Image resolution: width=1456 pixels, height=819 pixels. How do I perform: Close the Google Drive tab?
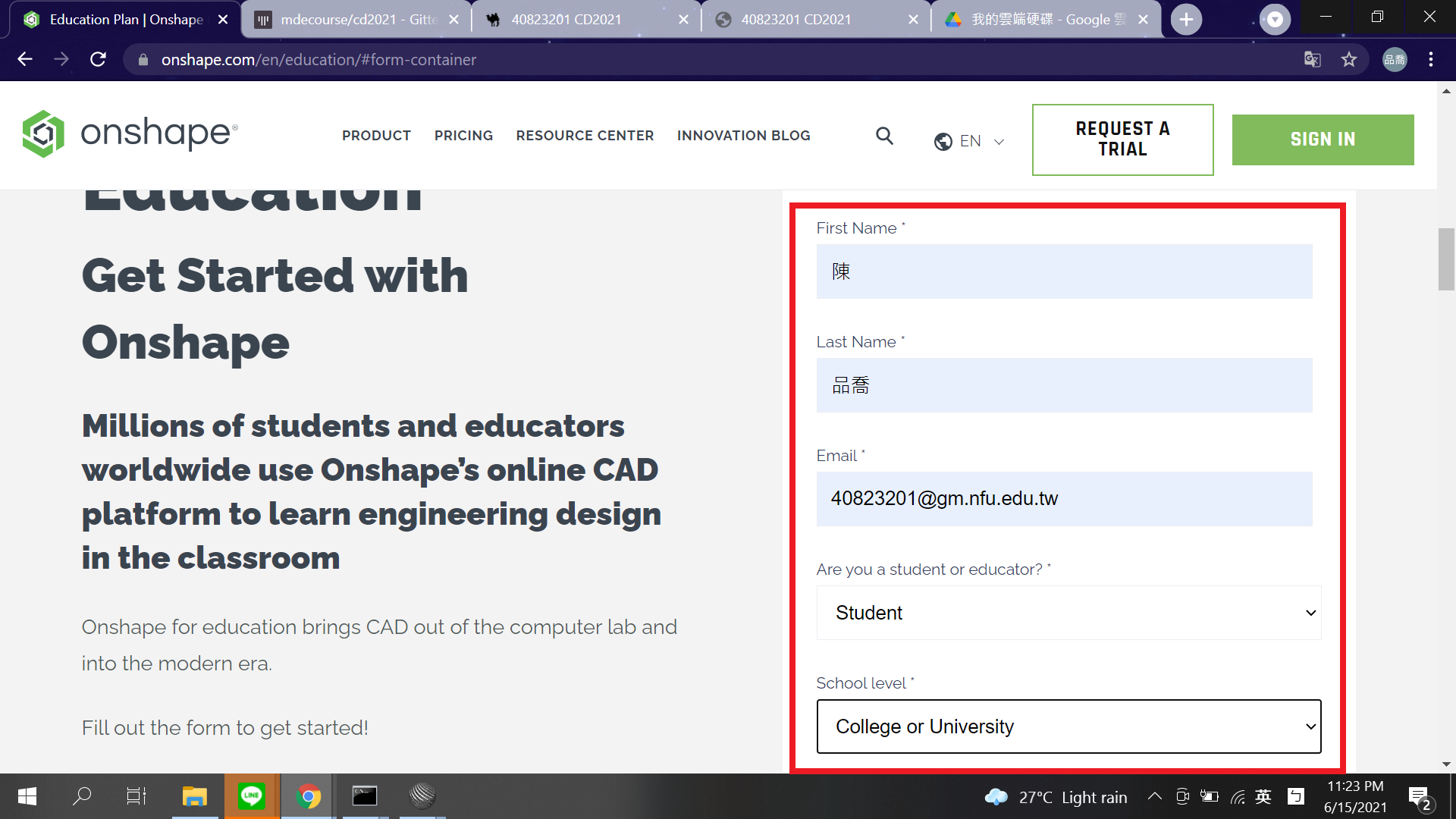click(1144, 20)
